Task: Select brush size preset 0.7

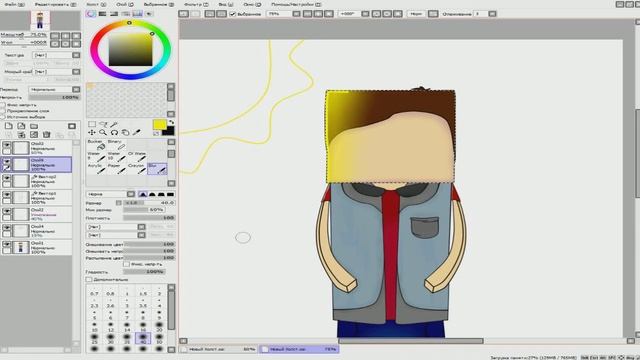Action: [94, 292]
